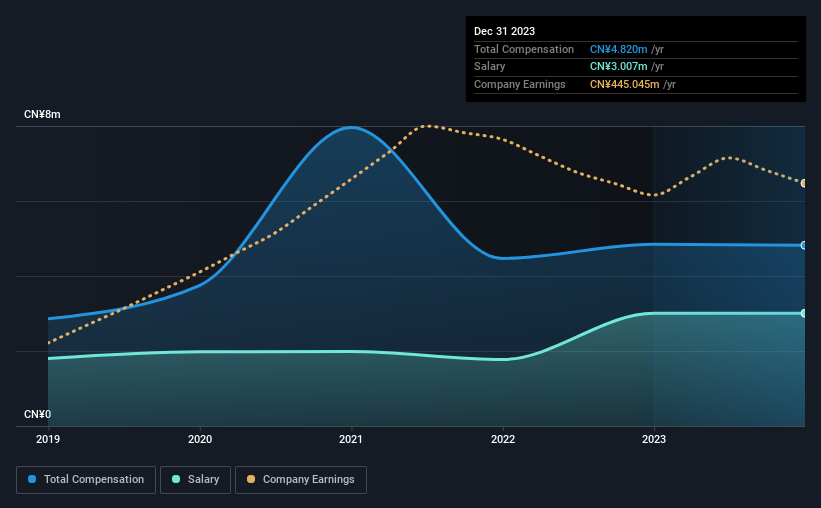The image size is (821, 508).
Task: Click the CN¥4.820m total compensation value
Action: point(618,49)
